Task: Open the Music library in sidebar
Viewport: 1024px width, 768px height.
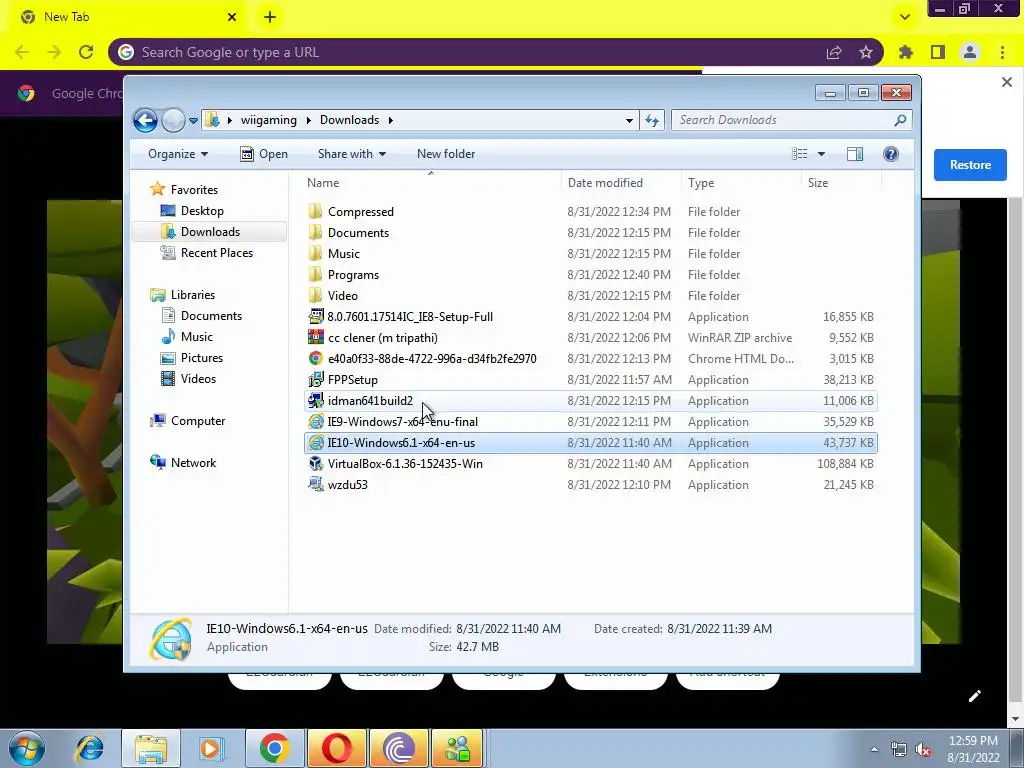Action: pyautogui.click(x=197, y=337)
